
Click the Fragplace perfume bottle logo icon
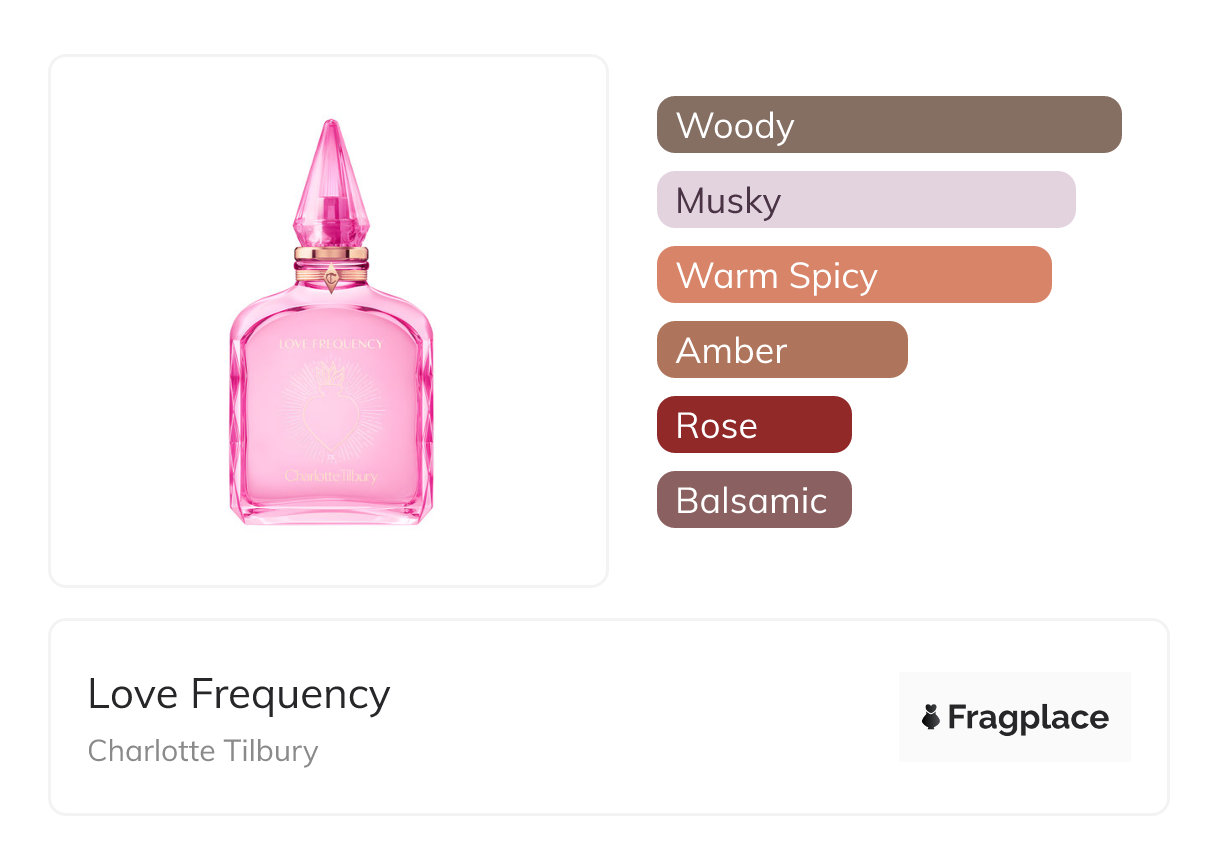pyautogui.click(x=931, y=717)
